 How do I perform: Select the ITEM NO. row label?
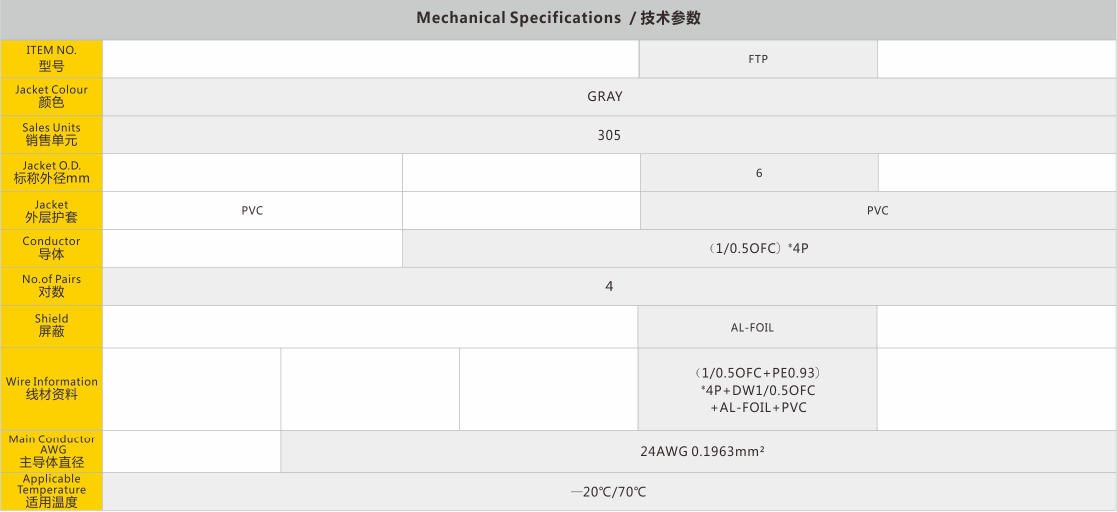pos(51,58)
